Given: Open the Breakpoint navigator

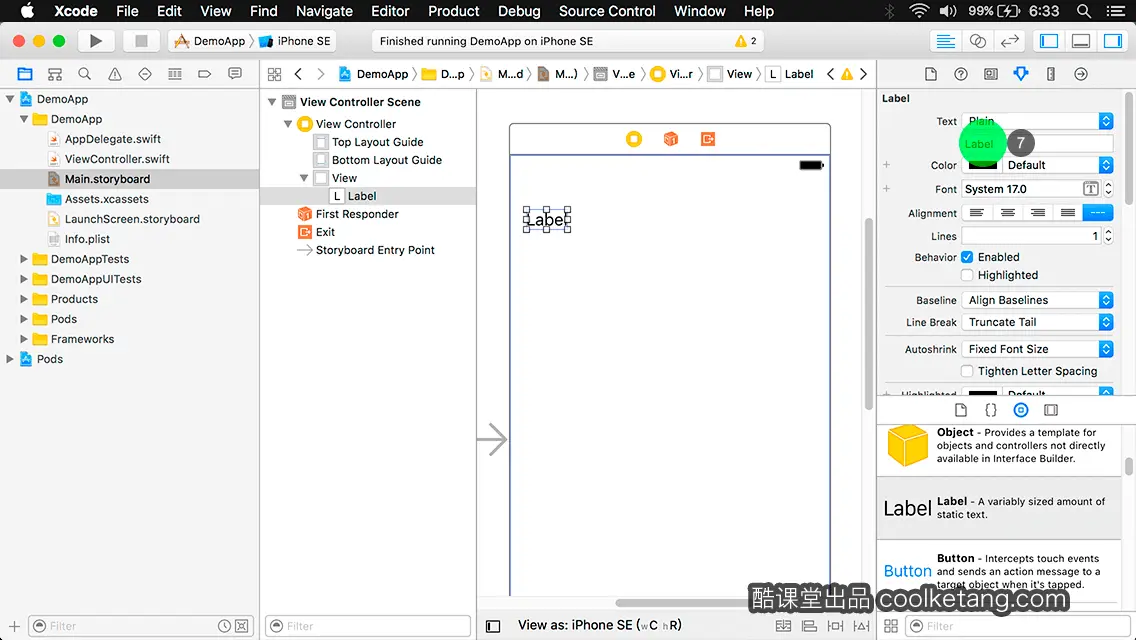Looking at the screenshot, I should (x=204, y=74).
